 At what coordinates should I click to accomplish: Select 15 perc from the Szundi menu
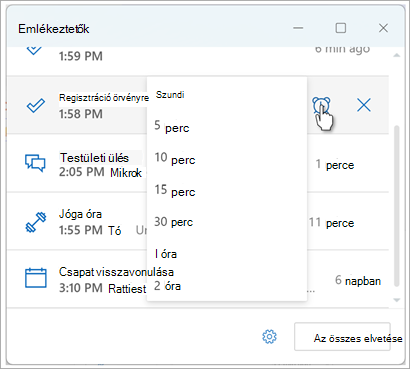(x=227, y=190)
